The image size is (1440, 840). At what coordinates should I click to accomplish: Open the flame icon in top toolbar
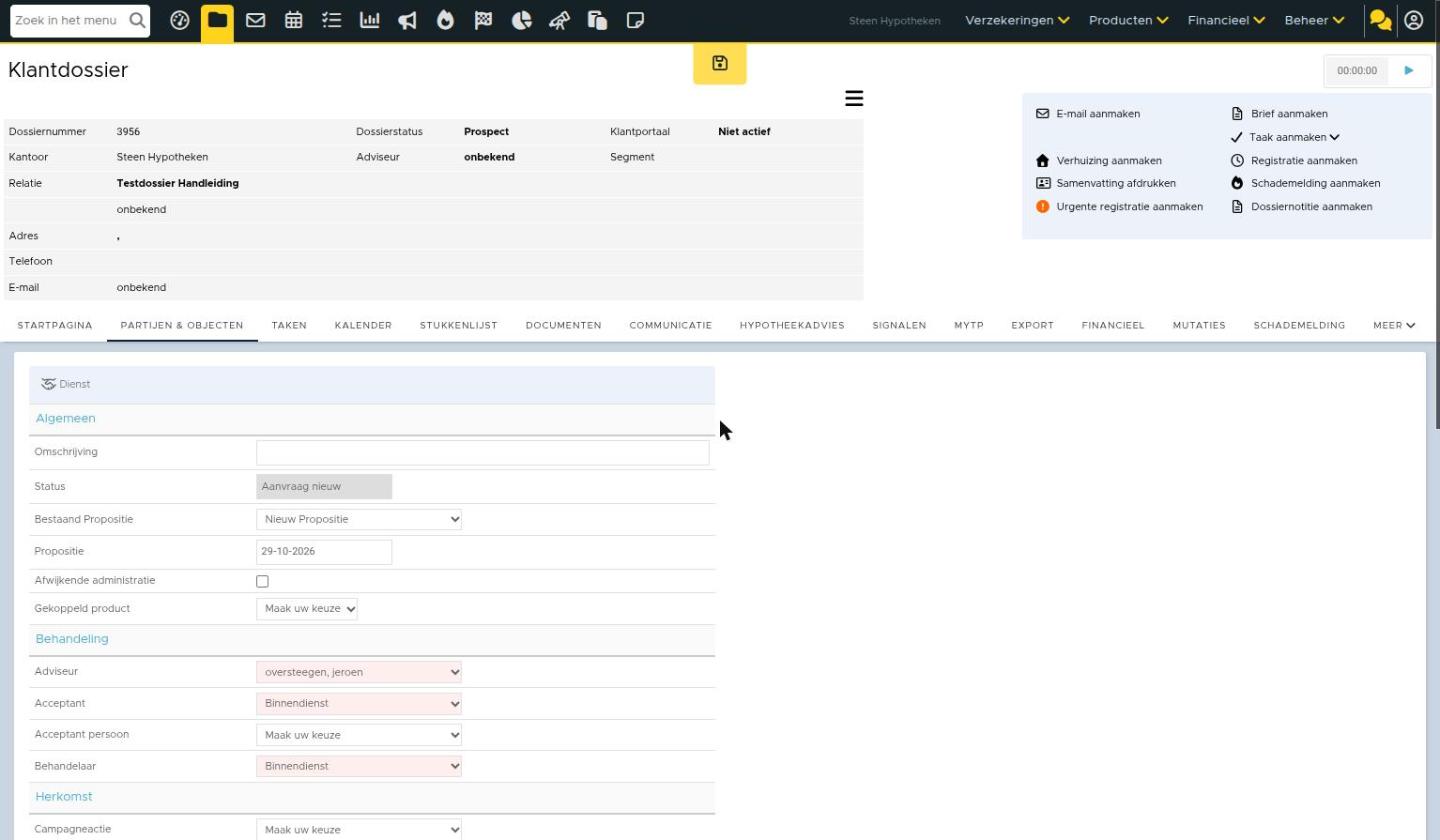445,20
